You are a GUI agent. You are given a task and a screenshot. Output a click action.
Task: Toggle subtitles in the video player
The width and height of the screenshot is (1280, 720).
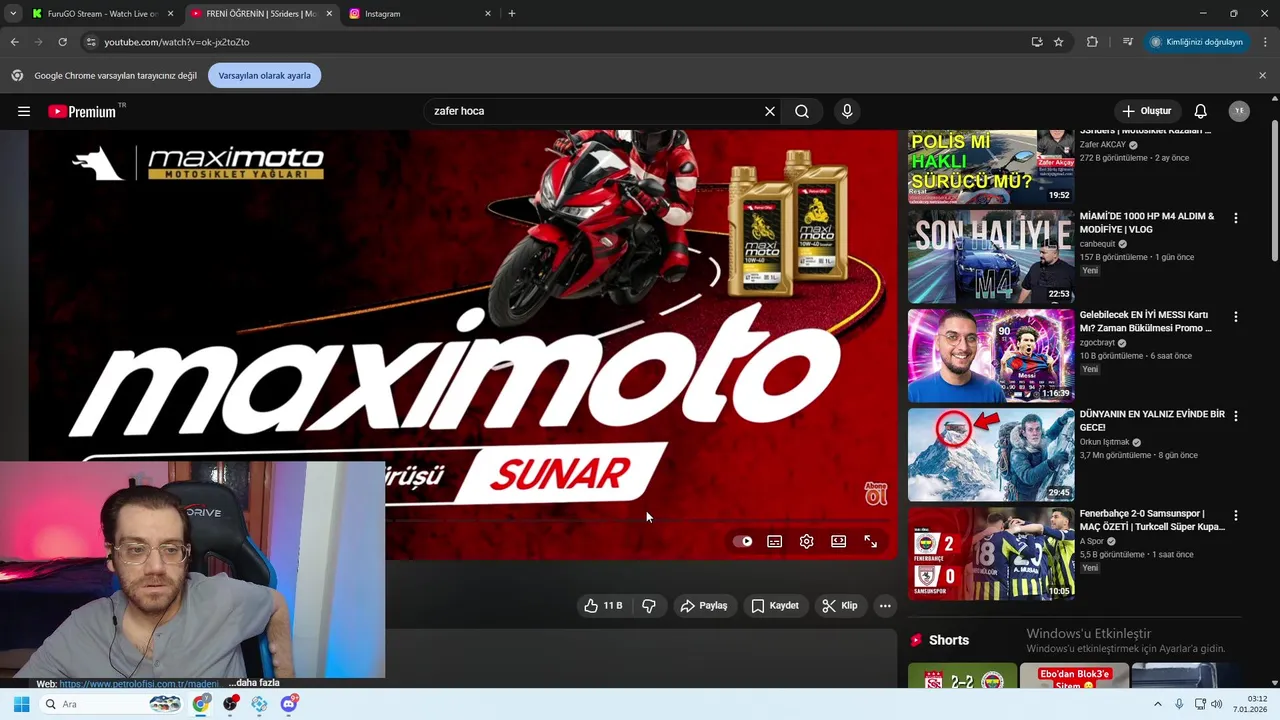click(x=775, y=541)
